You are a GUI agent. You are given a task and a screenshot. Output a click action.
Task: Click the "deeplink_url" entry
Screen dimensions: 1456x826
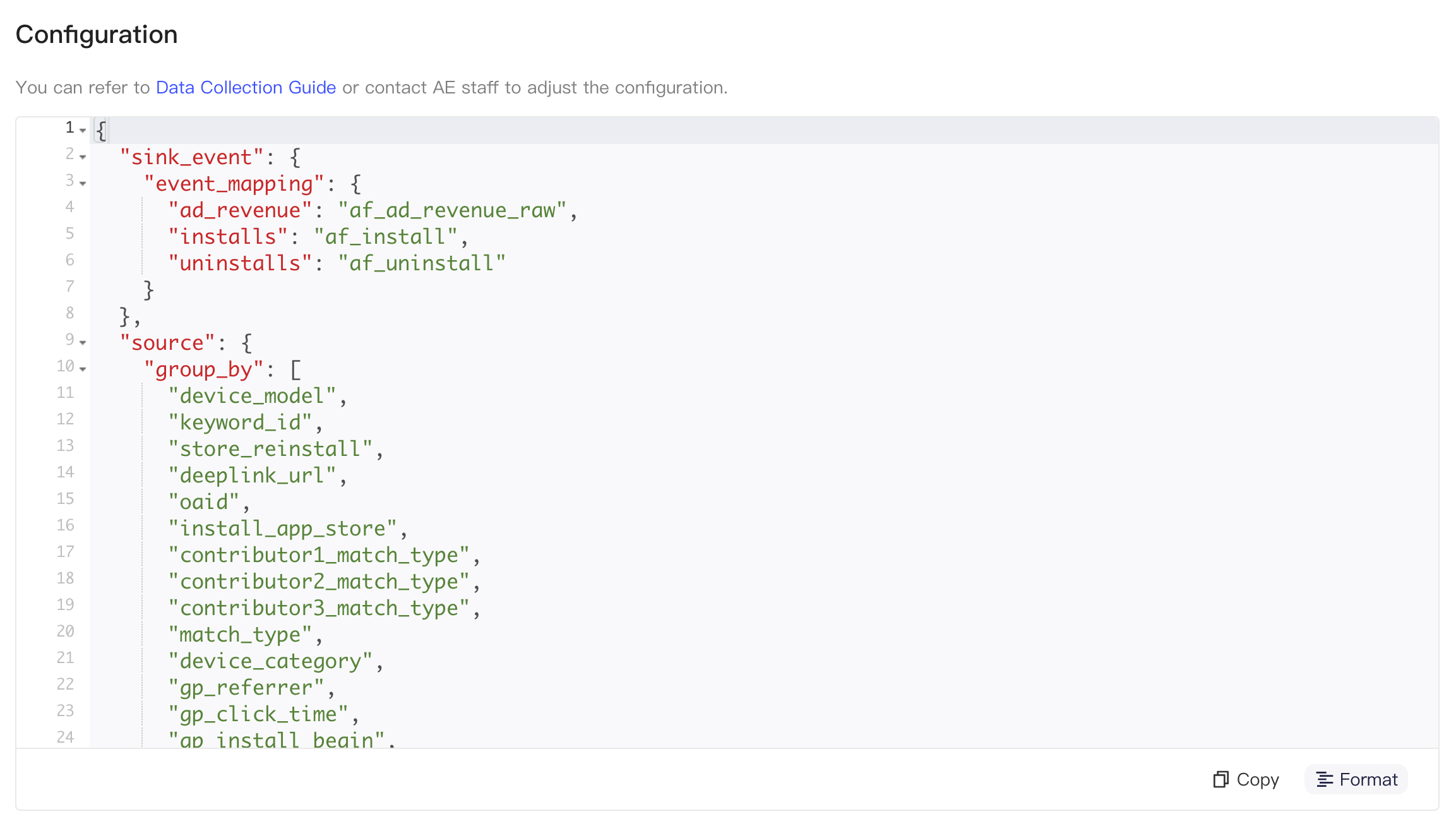click(252, 475)
